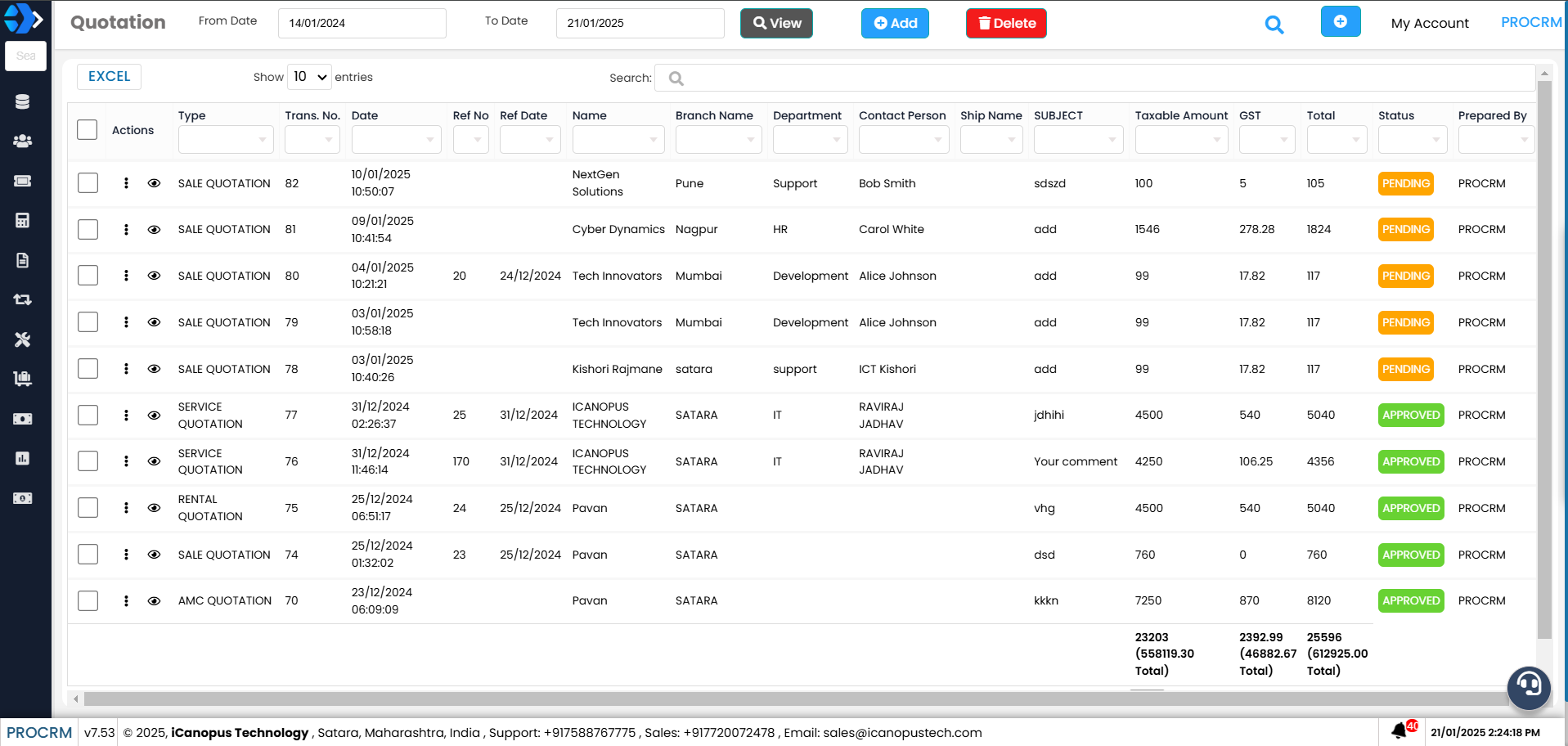Click the horizontal scrollbar below the table
Screen dimensions: 1568x746
793,699
